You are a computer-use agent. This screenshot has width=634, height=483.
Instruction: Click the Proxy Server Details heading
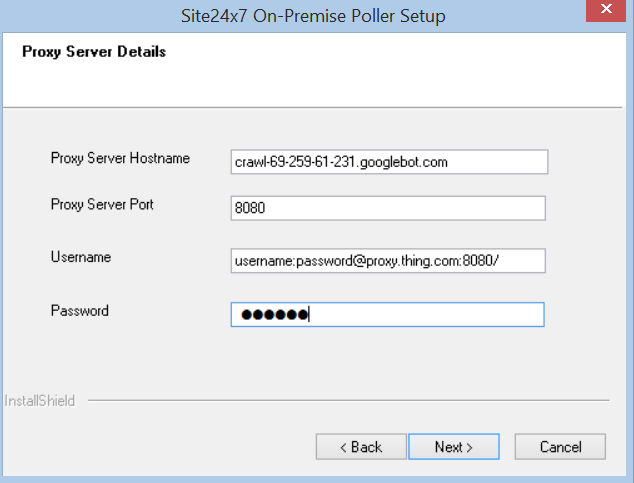click(x=94, y=51)
